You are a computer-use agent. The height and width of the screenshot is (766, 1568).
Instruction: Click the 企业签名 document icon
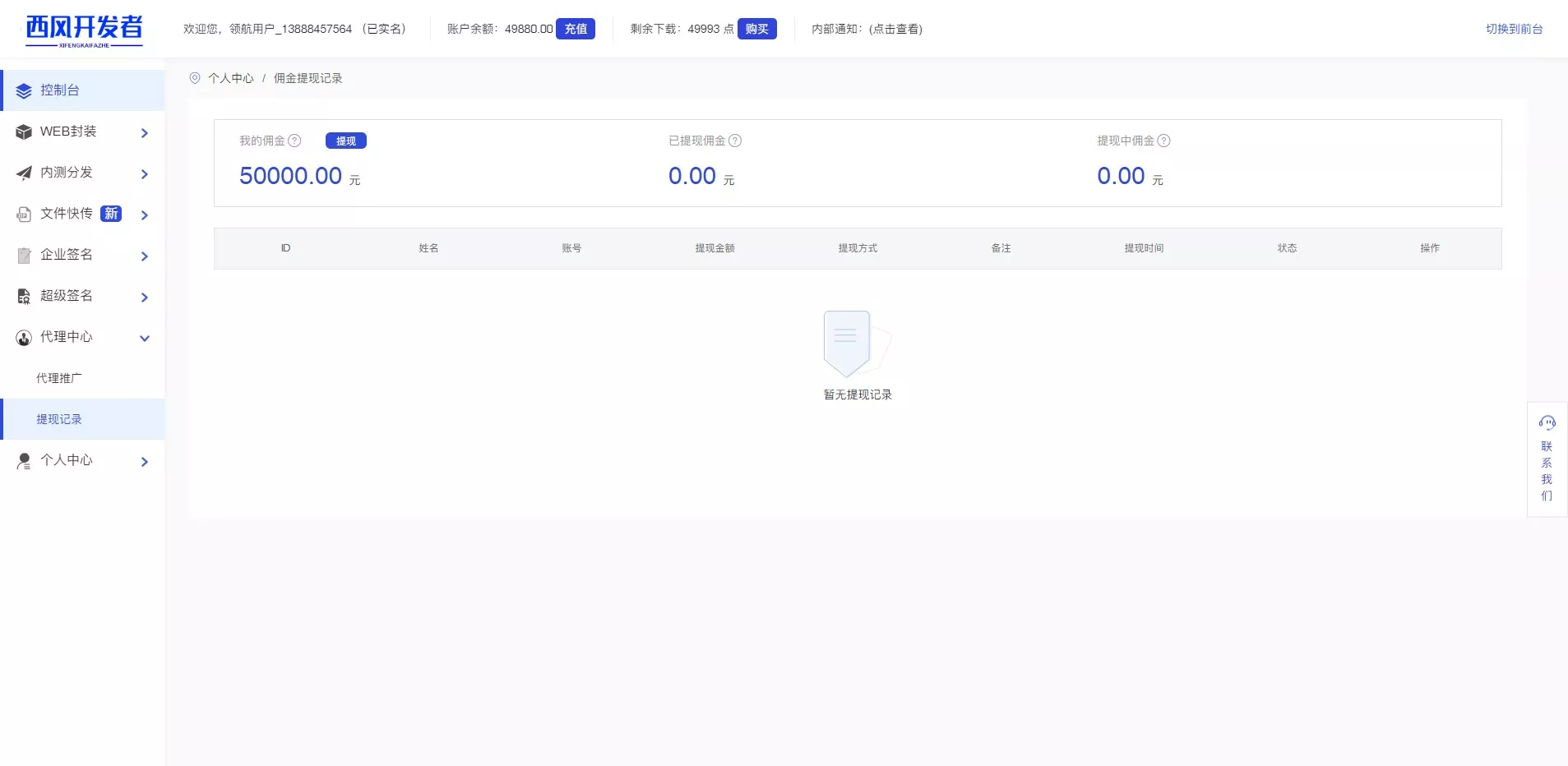(x=24, y=256)
